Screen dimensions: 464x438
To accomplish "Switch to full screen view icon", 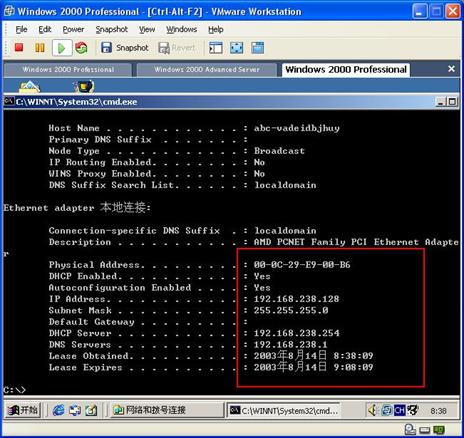I will pos(237,48).
